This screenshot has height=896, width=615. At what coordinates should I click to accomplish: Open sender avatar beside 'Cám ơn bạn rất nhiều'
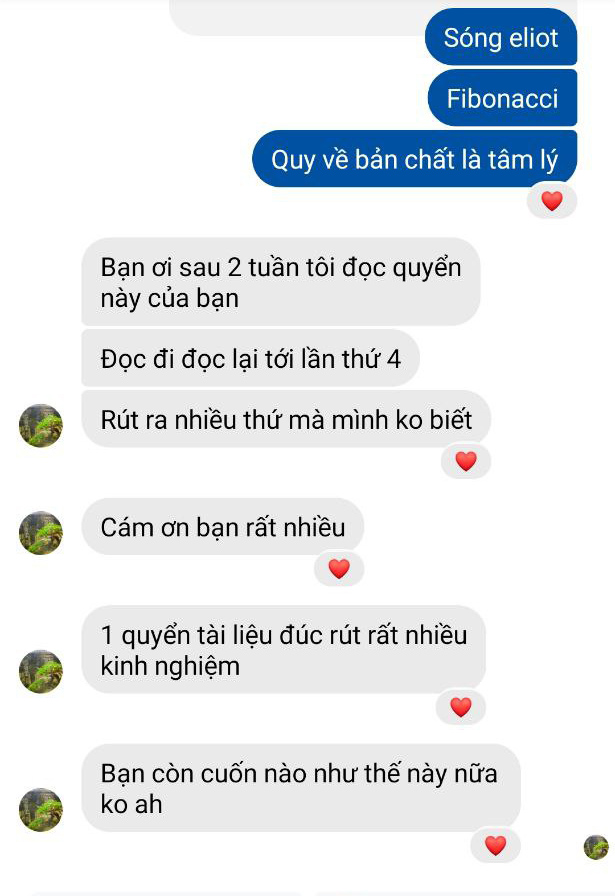pos(41,533)
